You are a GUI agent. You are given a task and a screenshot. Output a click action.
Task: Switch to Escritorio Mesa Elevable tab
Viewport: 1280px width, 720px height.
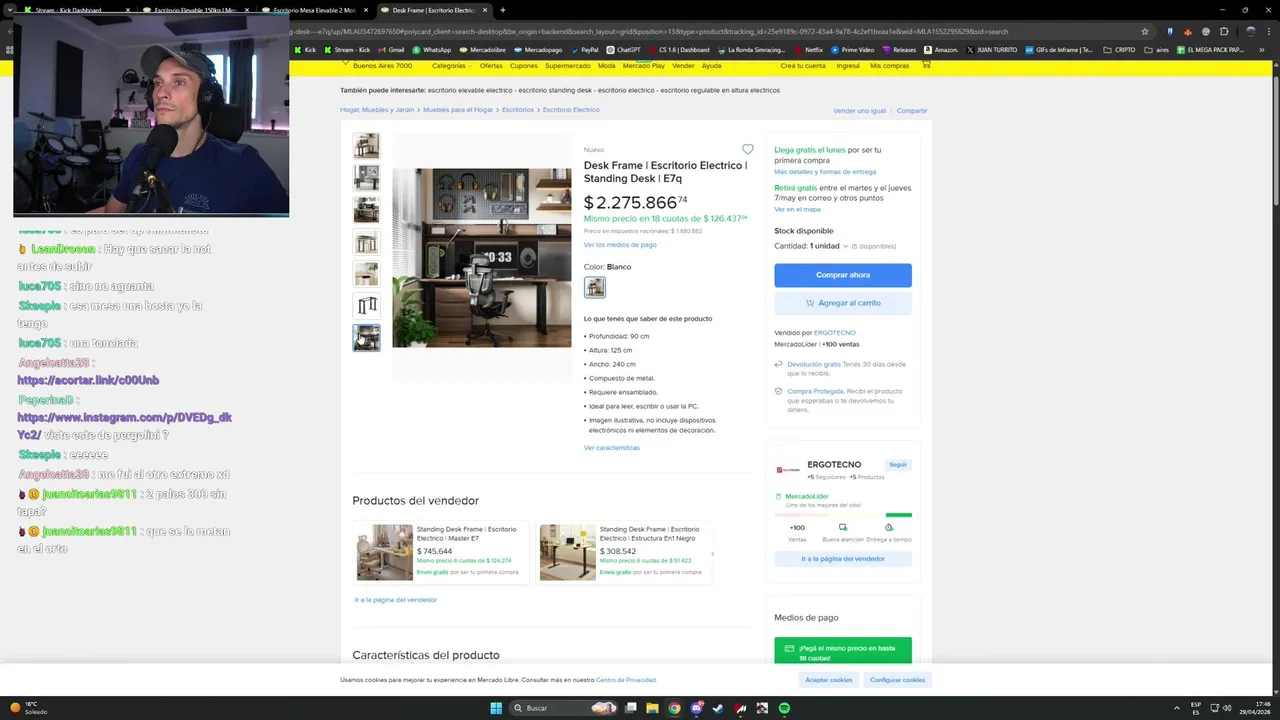(x=315, y=10)
